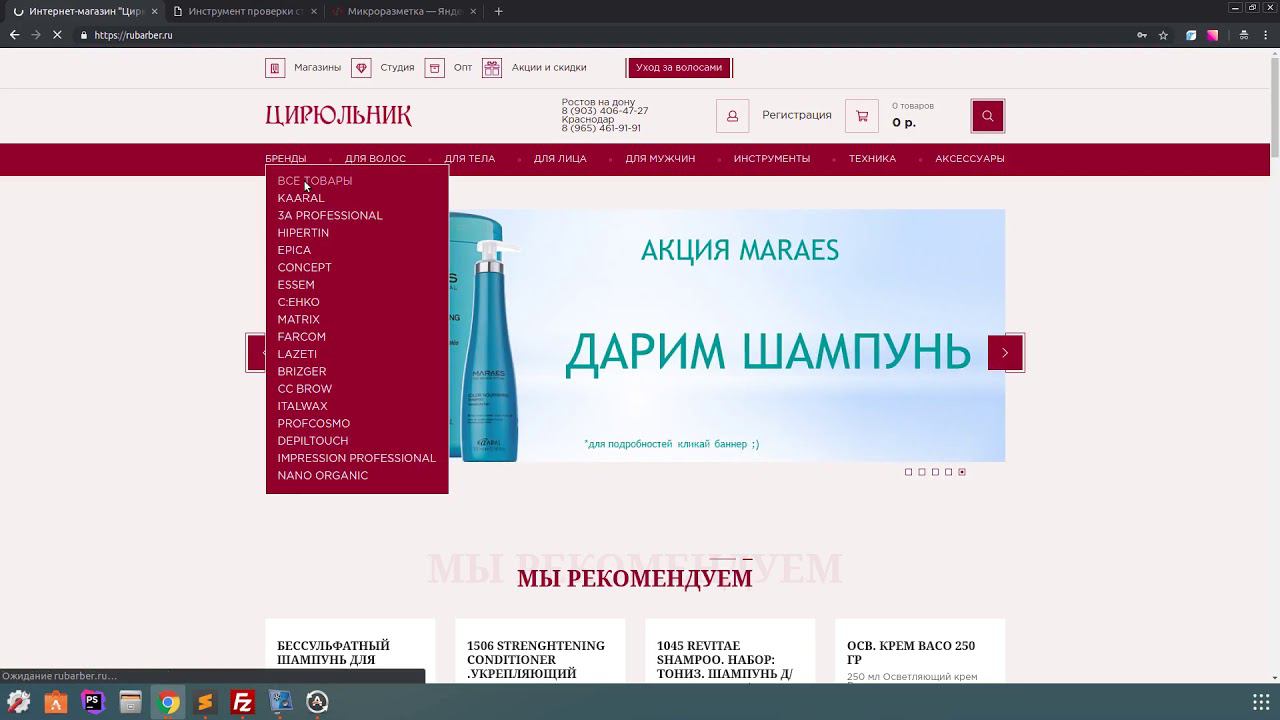Open the АКСЕССУАРЫ menu
This screenshot has width=1280, height=720.
pyautogui.click(x=970, y=159)
